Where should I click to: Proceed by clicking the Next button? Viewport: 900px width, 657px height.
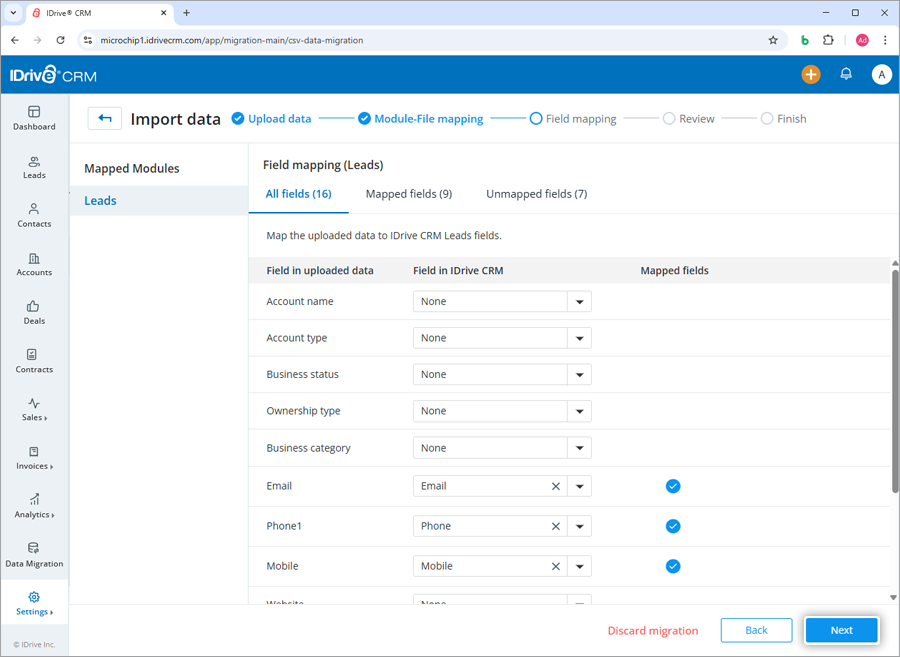click(x=841, y=630)
